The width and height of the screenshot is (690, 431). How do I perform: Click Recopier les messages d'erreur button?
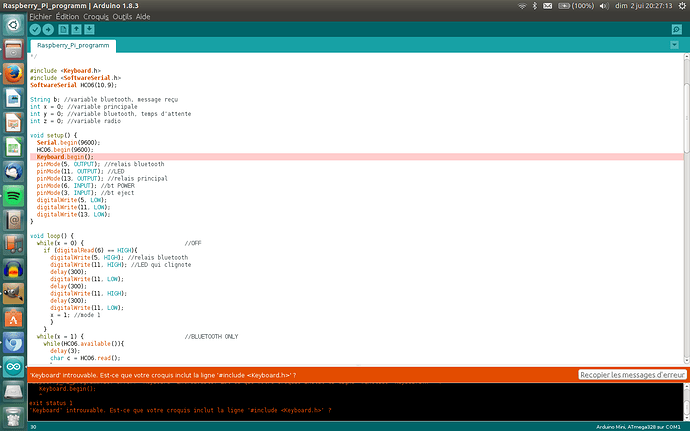click(x=632, y=375)
